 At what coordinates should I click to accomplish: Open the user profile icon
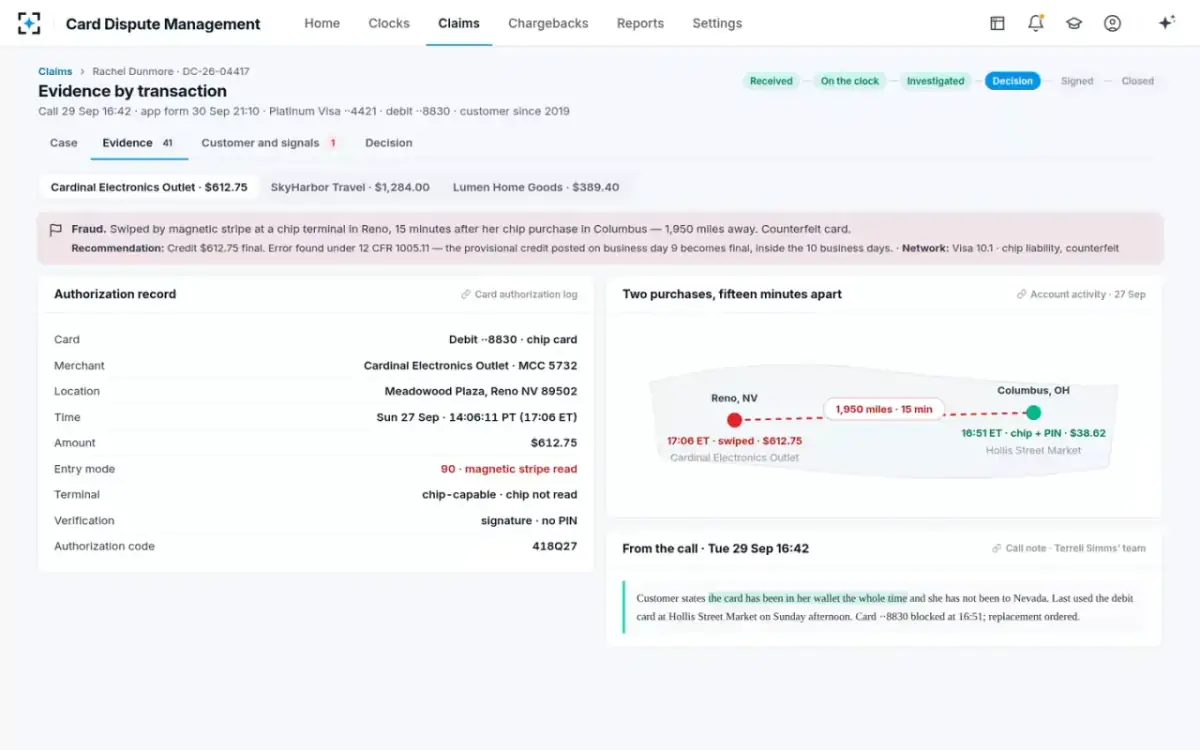tap(1112, 23)
